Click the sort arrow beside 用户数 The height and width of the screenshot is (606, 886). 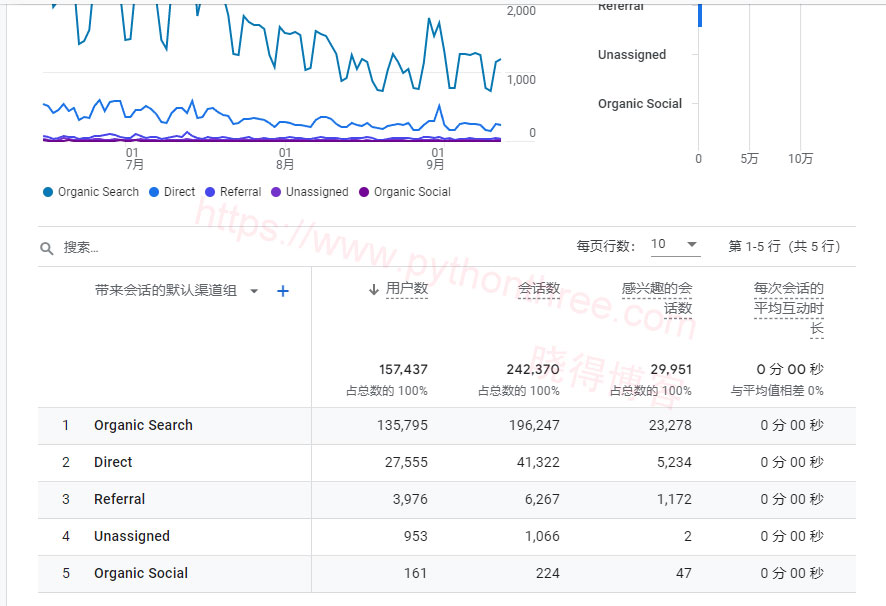pos(374,289)
